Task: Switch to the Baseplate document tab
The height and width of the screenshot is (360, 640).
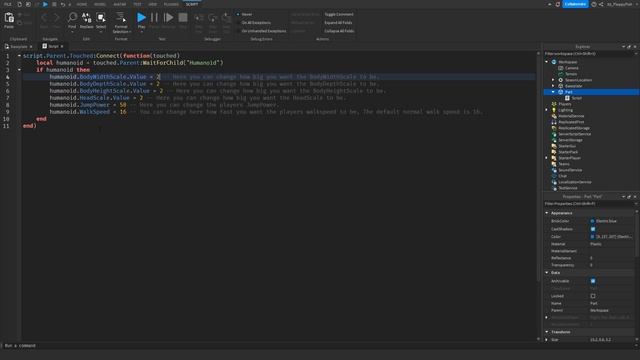Action: pos(18,47)
